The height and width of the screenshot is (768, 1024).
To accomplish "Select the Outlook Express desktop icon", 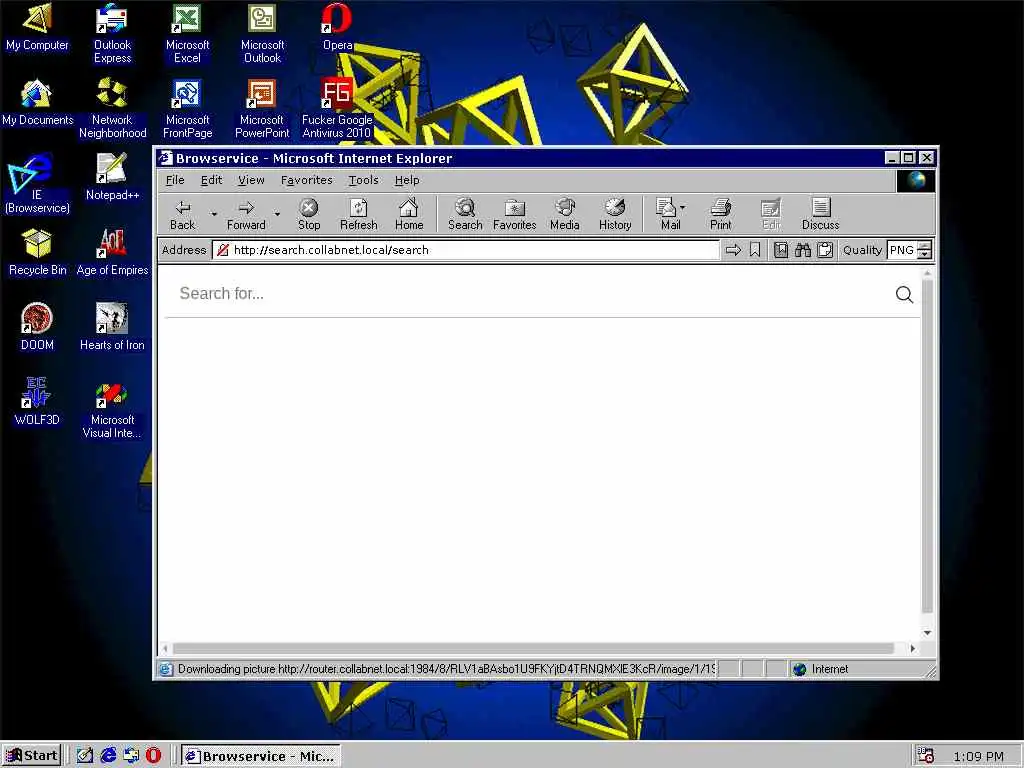I will pyautogui.click(x=112, y=33).
